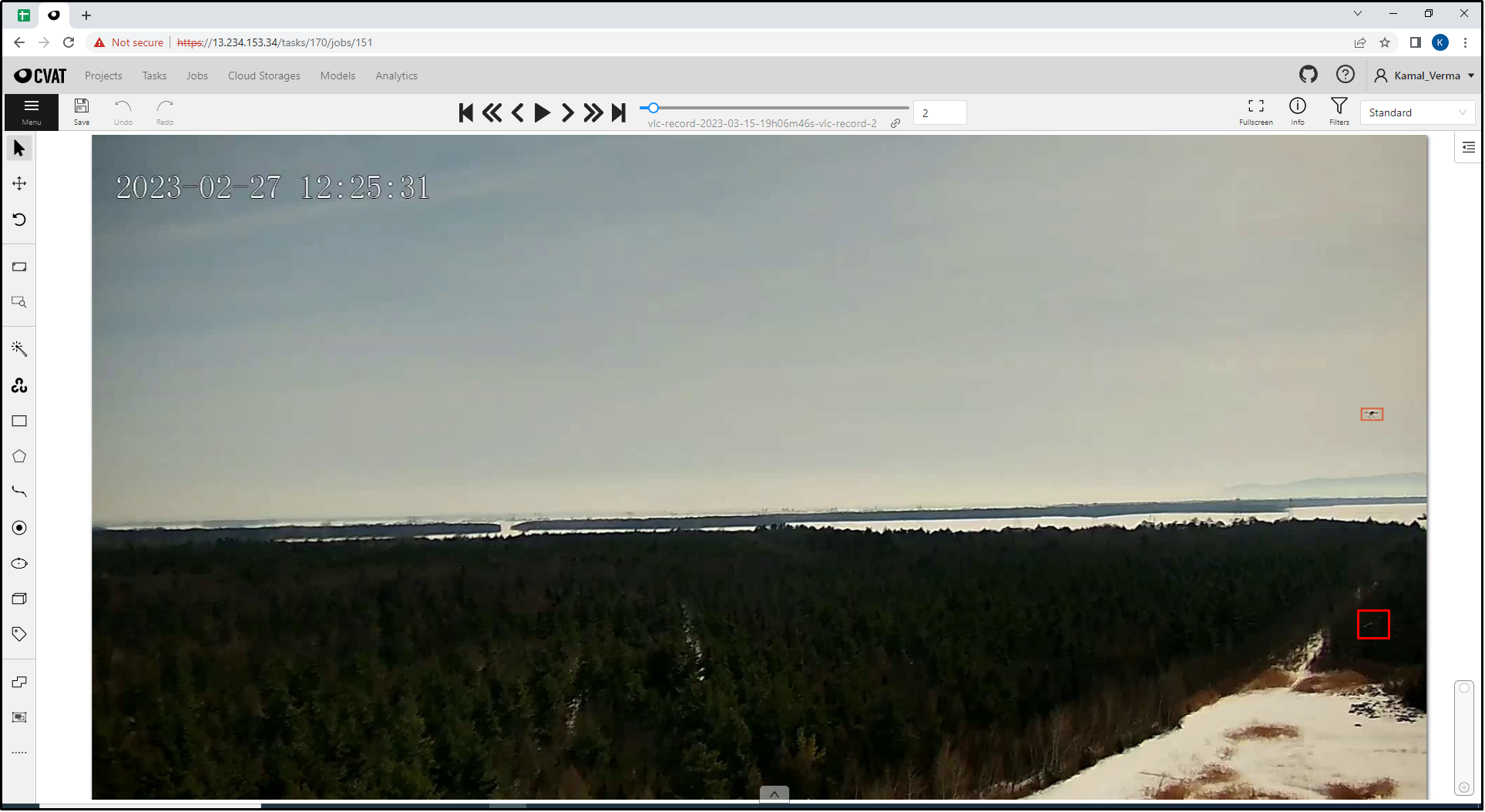Open the Tasks page
The height and width of the screenshot is (812, 1485).
point(154,75)
